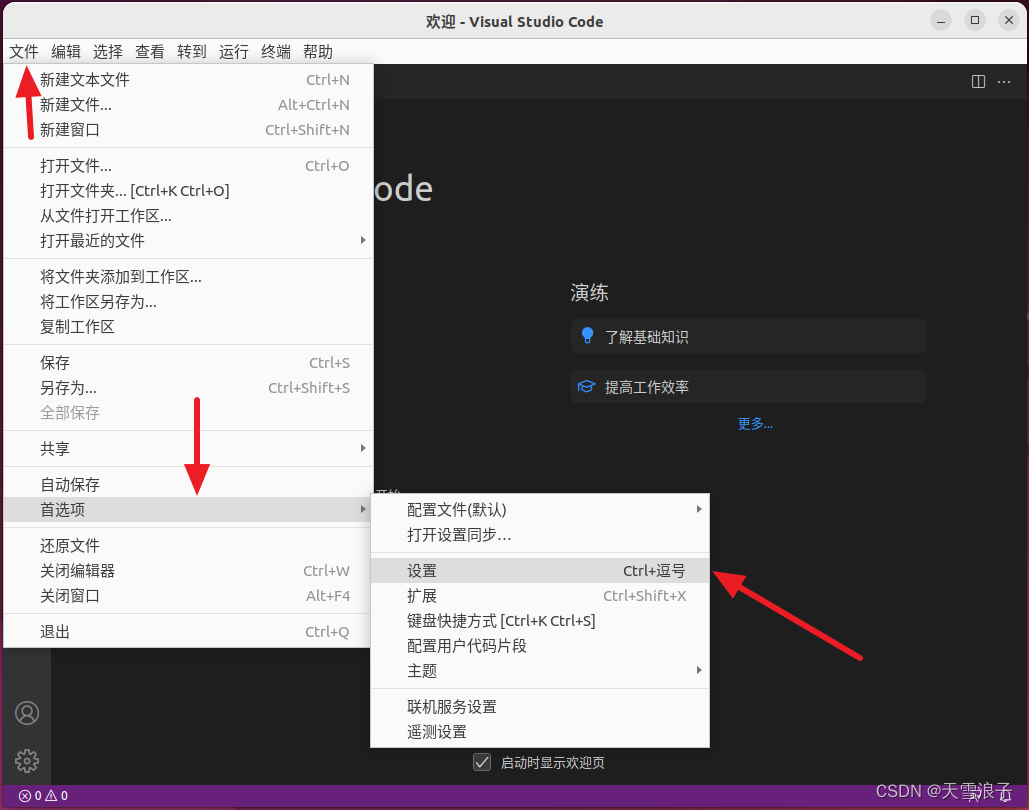Open the 提高工作效率 walkthrough
The width and height of the screenshot is (1029, 810).
(x=748, y=387)
